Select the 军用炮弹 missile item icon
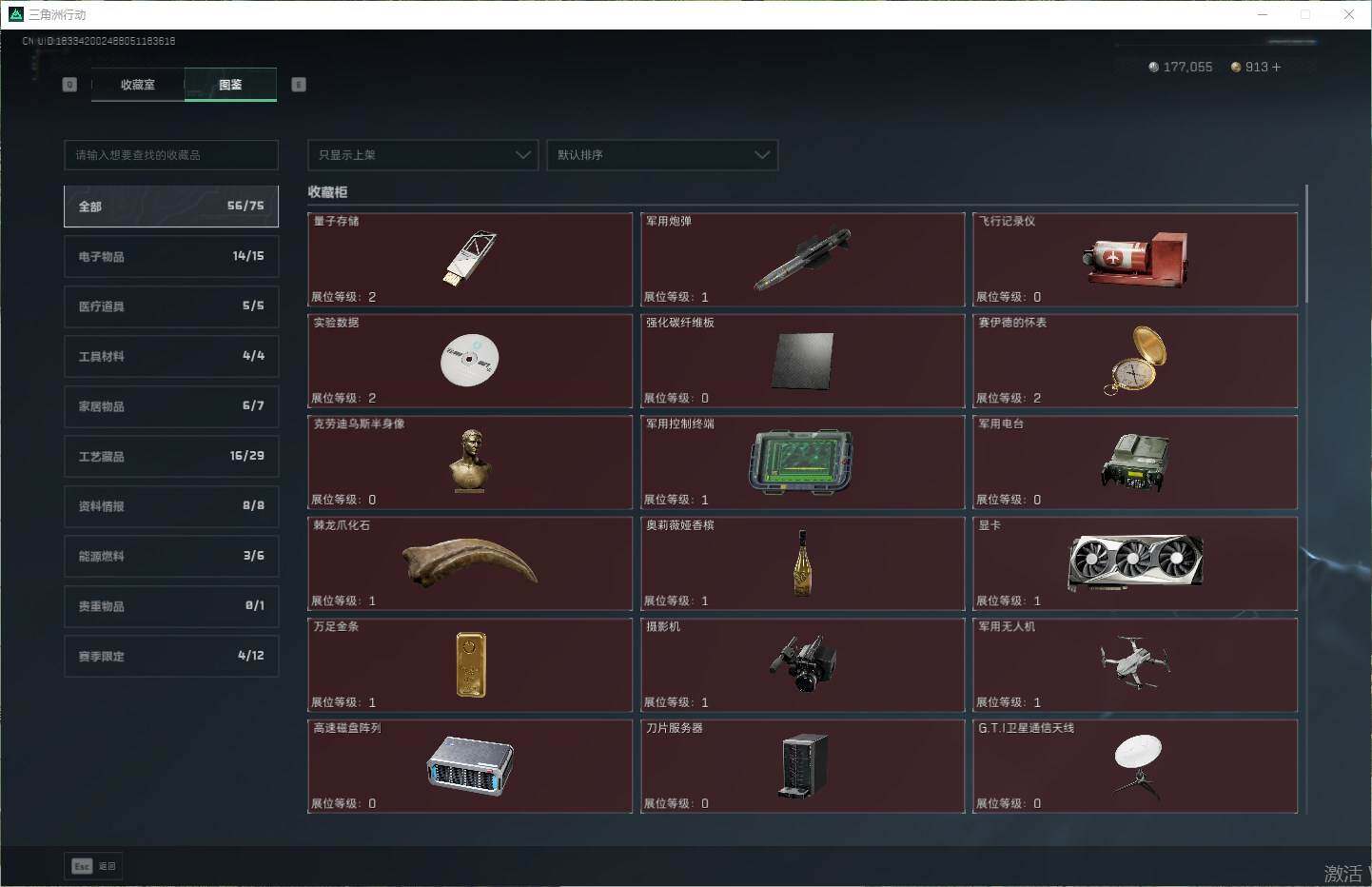 tap(801, 259)
